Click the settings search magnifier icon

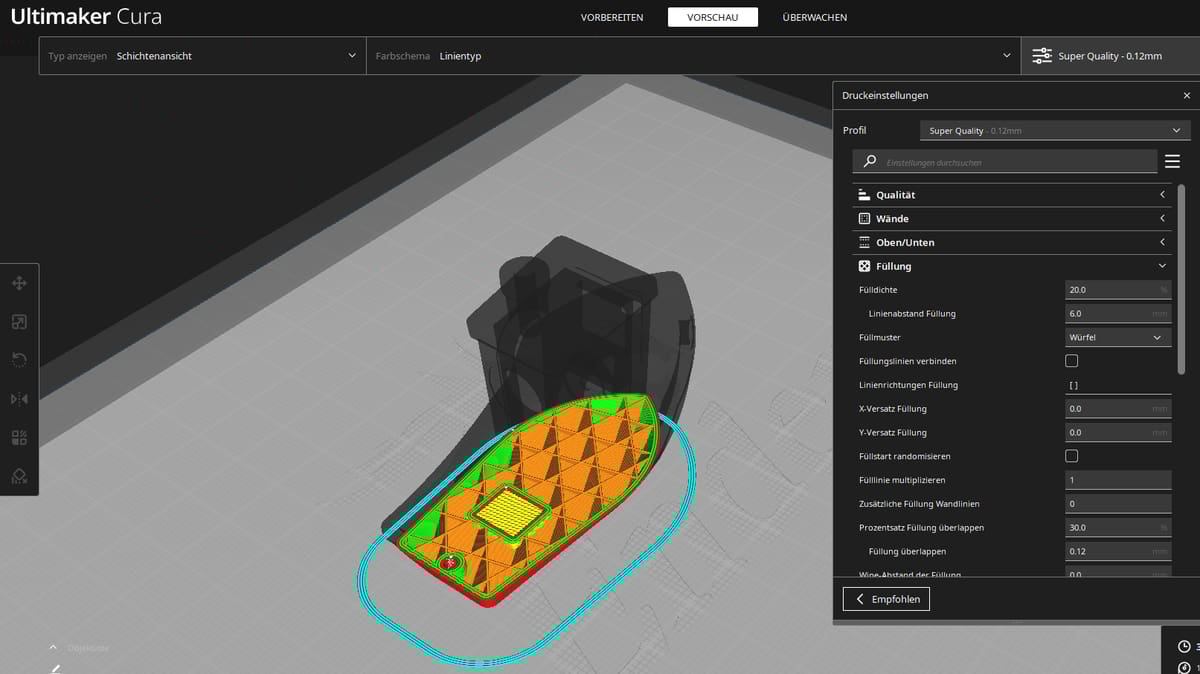coord(870,161)
